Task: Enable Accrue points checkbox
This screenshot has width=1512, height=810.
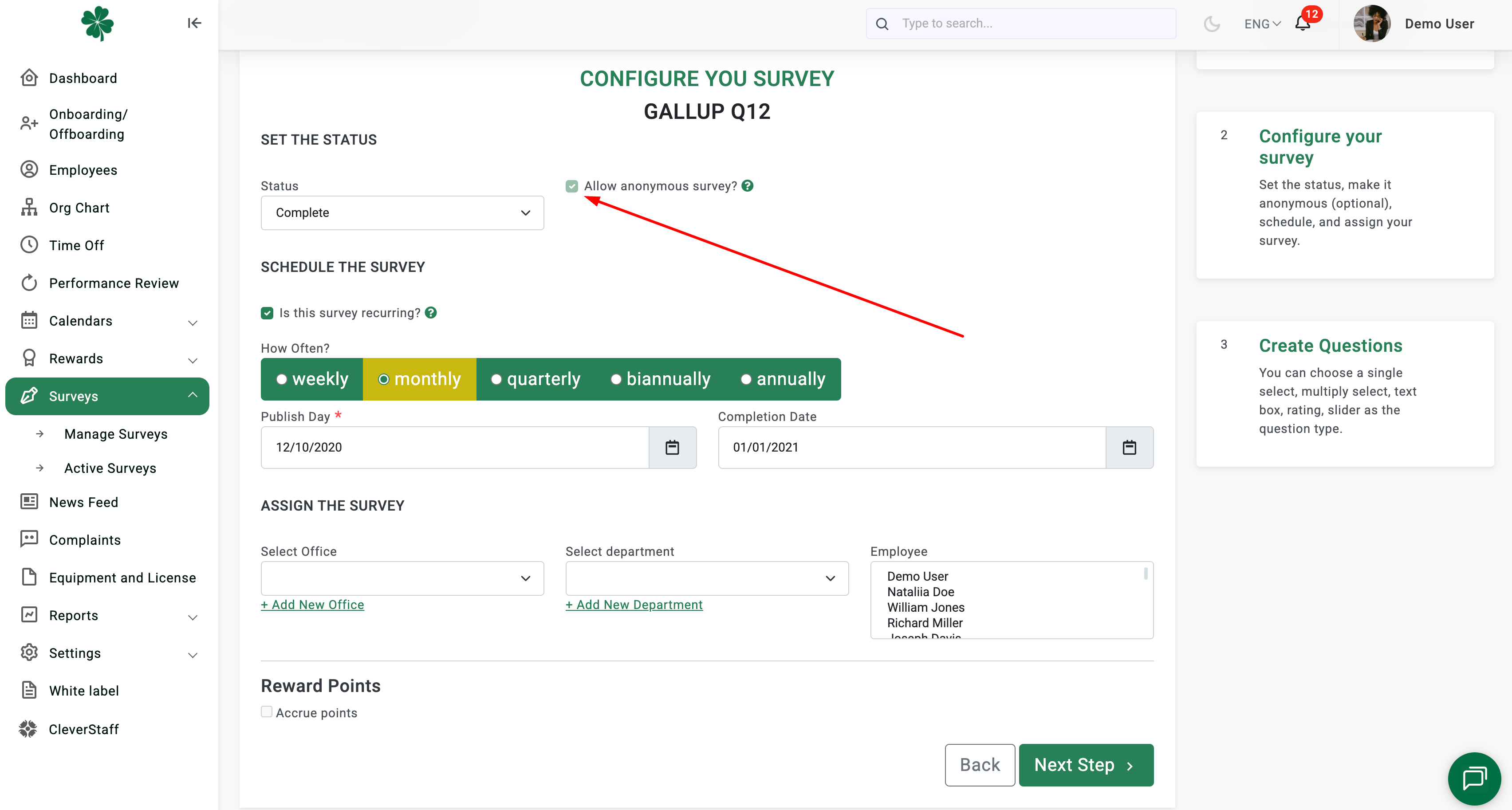Action: [267, 712]
